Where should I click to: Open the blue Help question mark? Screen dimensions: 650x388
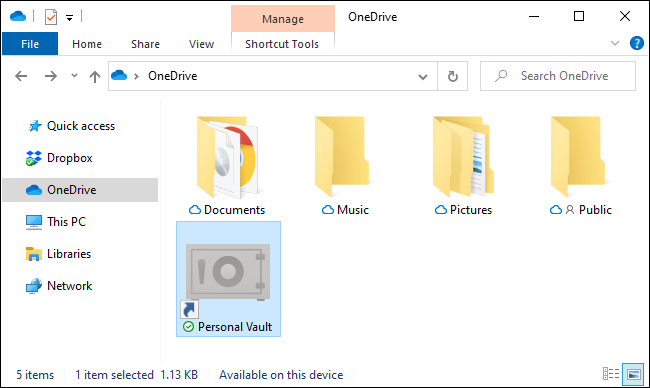coord(636,43)
